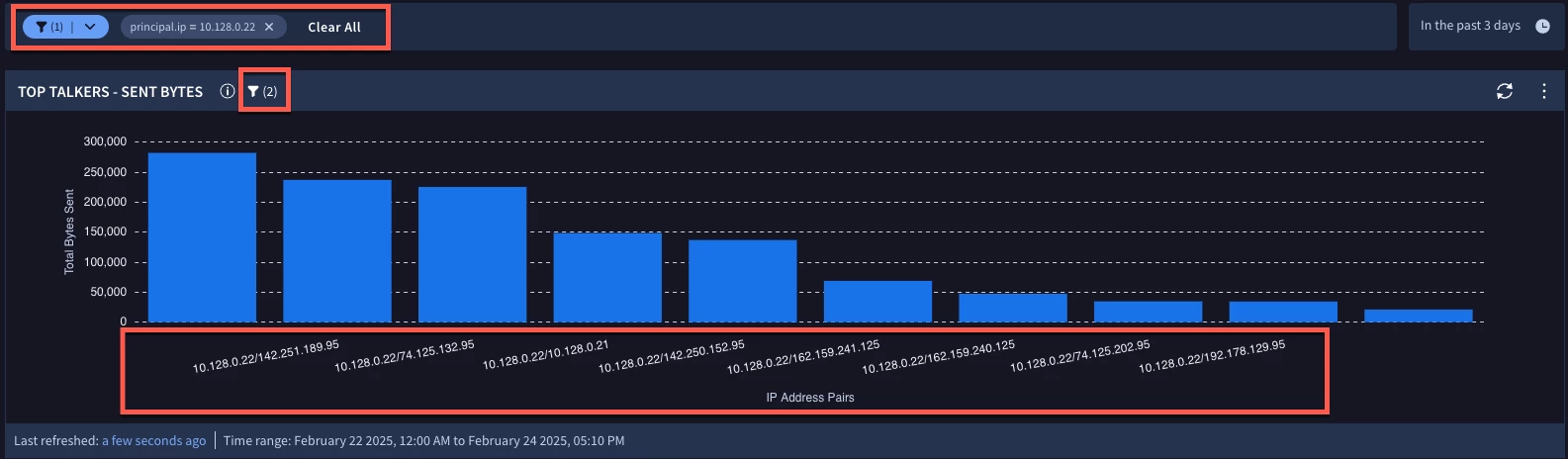Open the 'In the past 3 days' time picker
This screenshot has width=1568, height=459.
click(1485, 27)
